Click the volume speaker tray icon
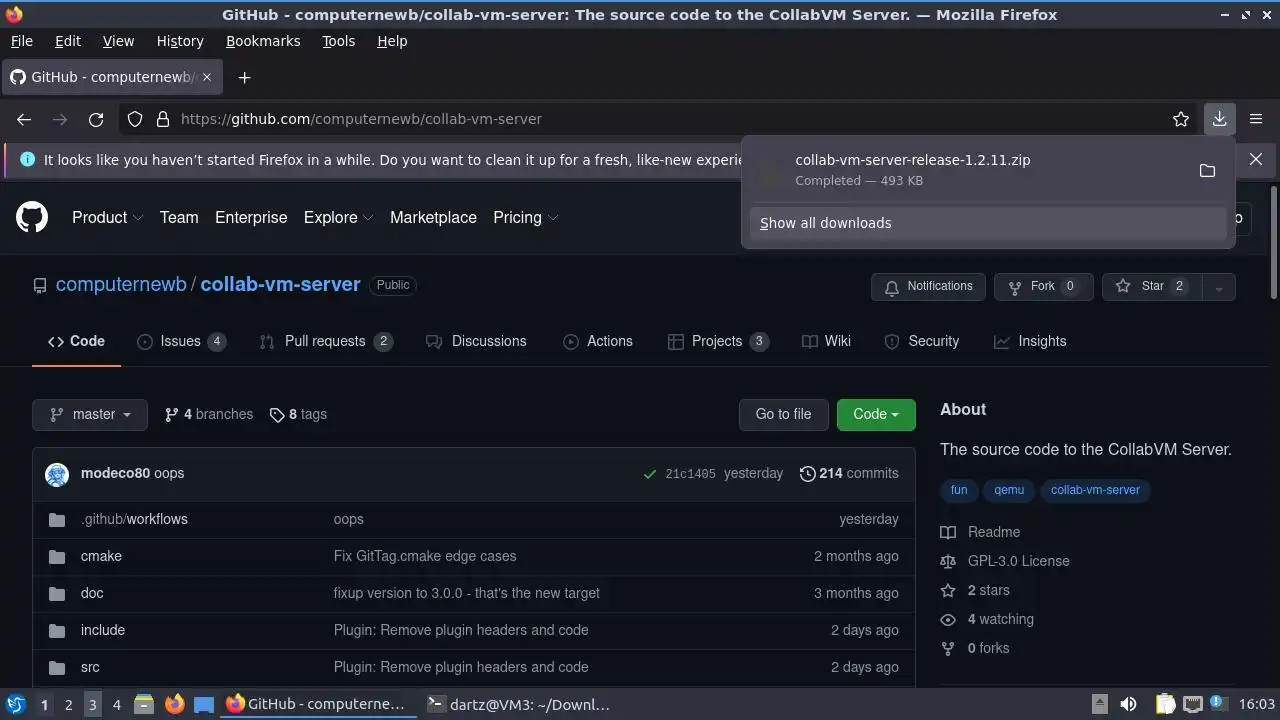 [x=1128, y=704]
